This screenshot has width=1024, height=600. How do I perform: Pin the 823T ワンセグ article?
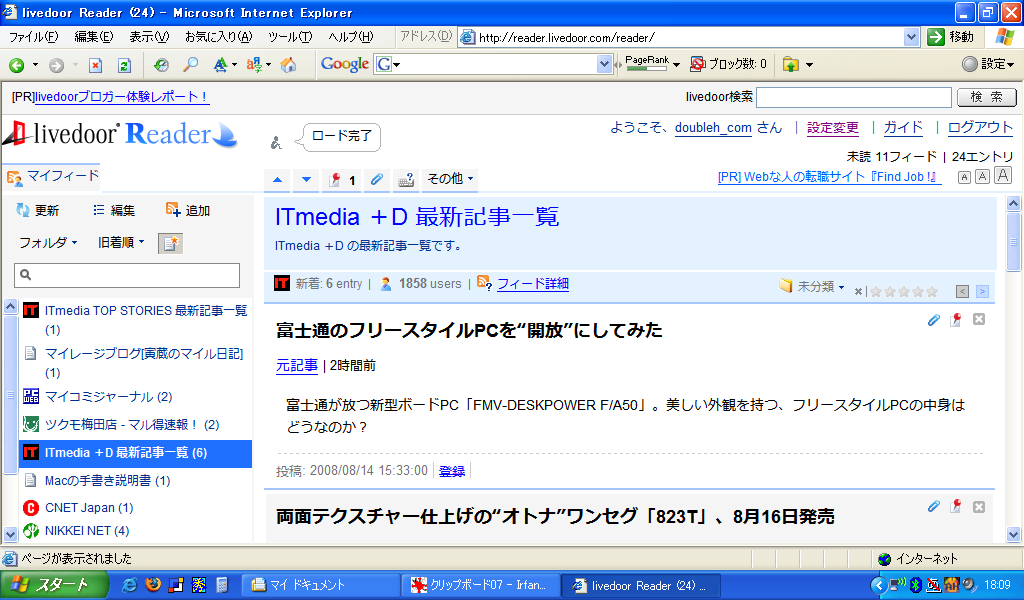coord(955,506)
